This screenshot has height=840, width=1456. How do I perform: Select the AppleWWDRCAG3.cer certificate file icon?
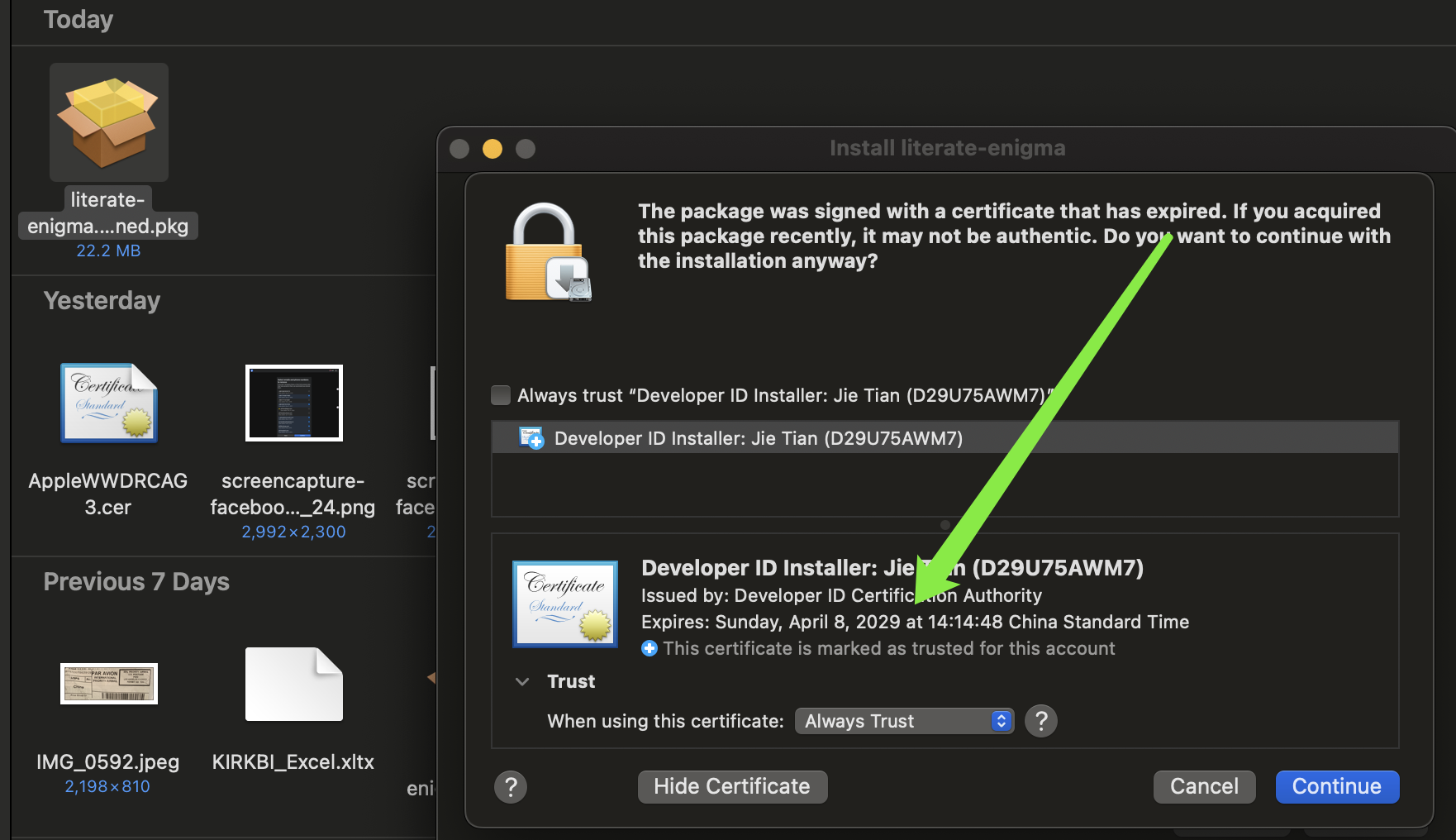(x=108, y=403)
